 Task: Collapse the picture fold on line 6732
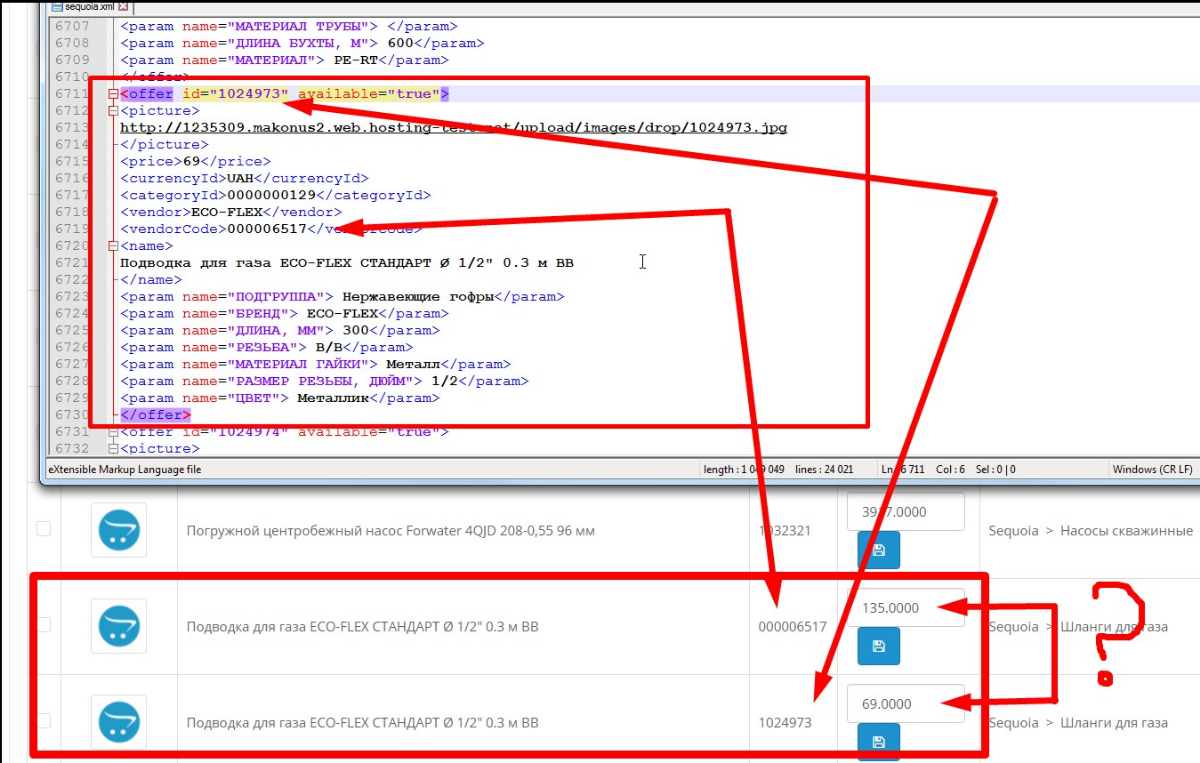(x=113, y=449)
